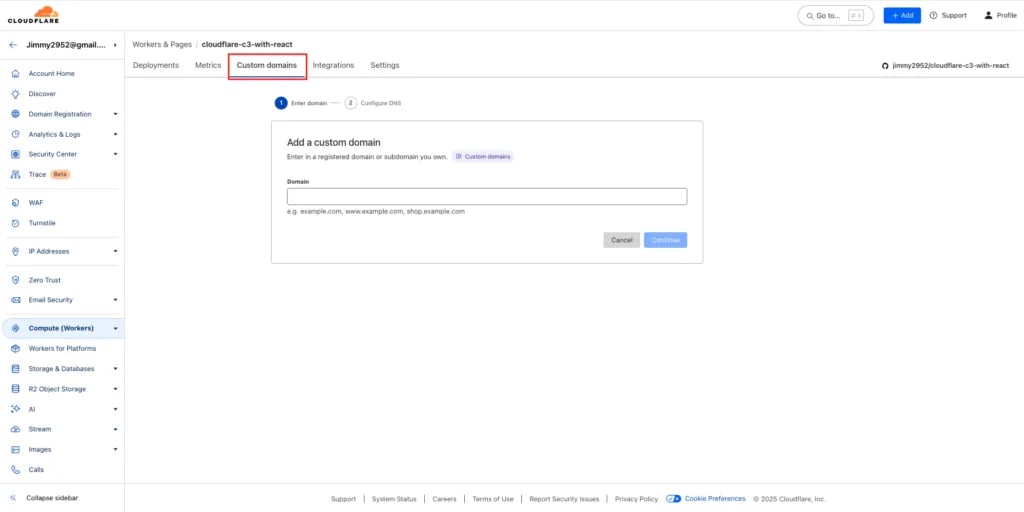
Task: Collapse the Compute (Workers) arrow
Action: 116,328
